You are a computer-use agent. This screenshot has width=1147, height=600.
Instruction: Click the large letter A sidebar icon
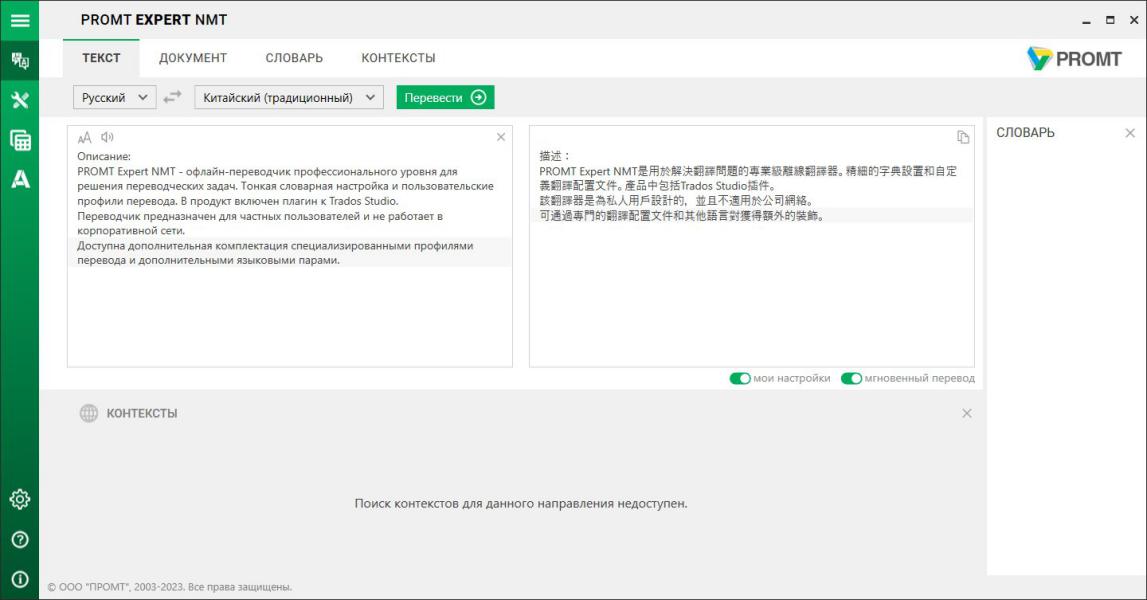[19, 180]
